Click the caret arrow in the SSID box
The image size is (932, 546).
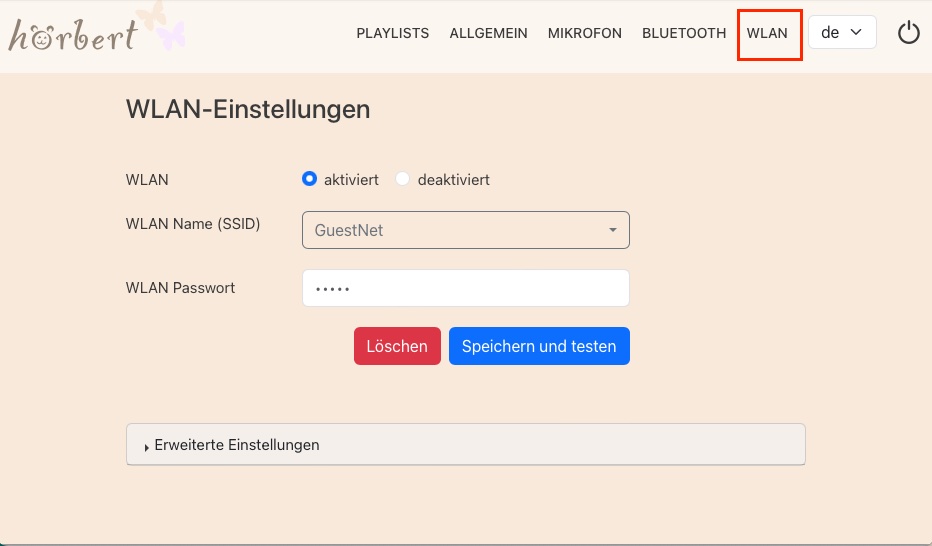click(612, 231)
